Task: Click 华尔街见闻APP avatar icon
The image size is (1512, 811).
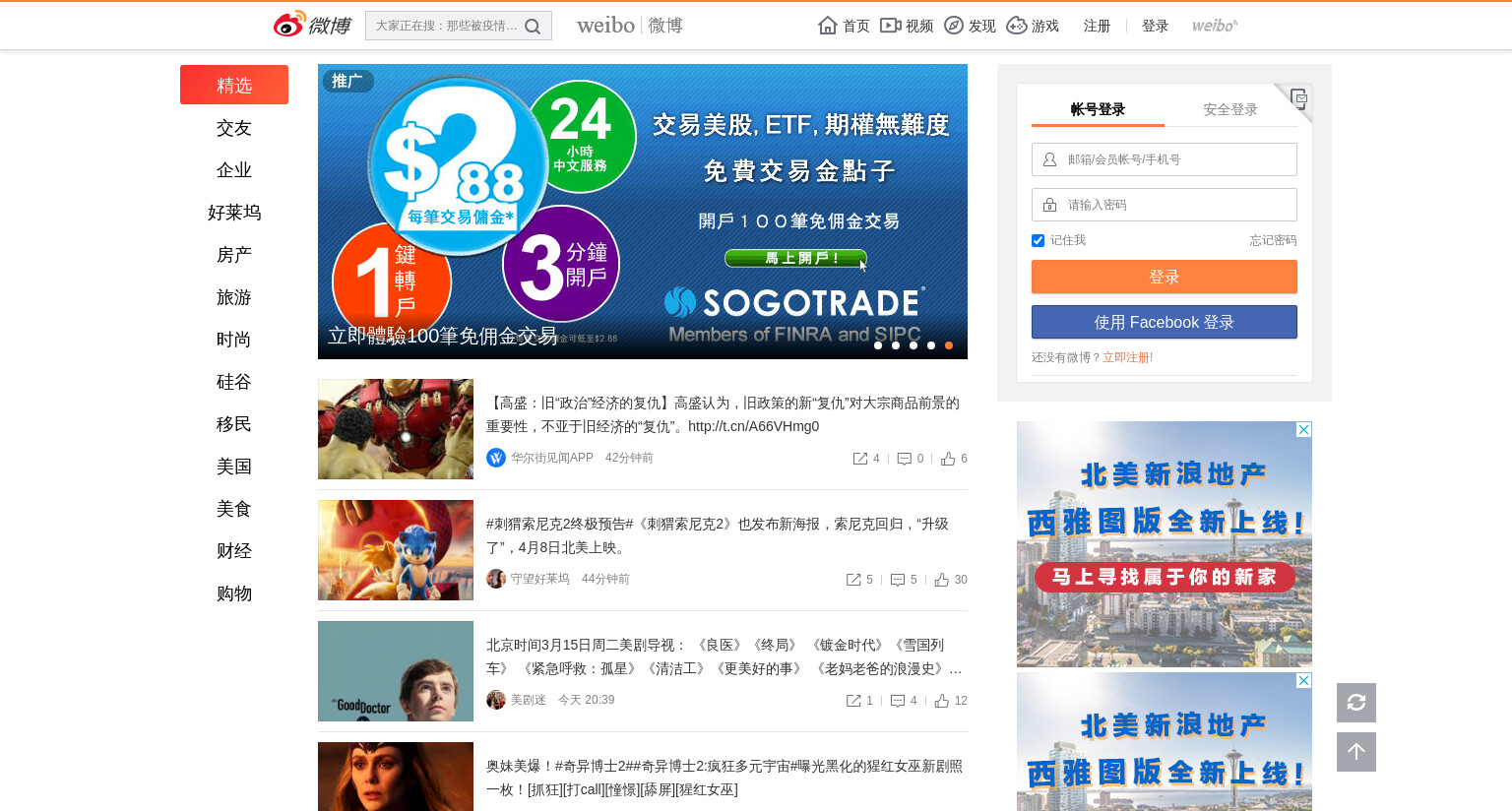Action: click(x=496, y=458)
